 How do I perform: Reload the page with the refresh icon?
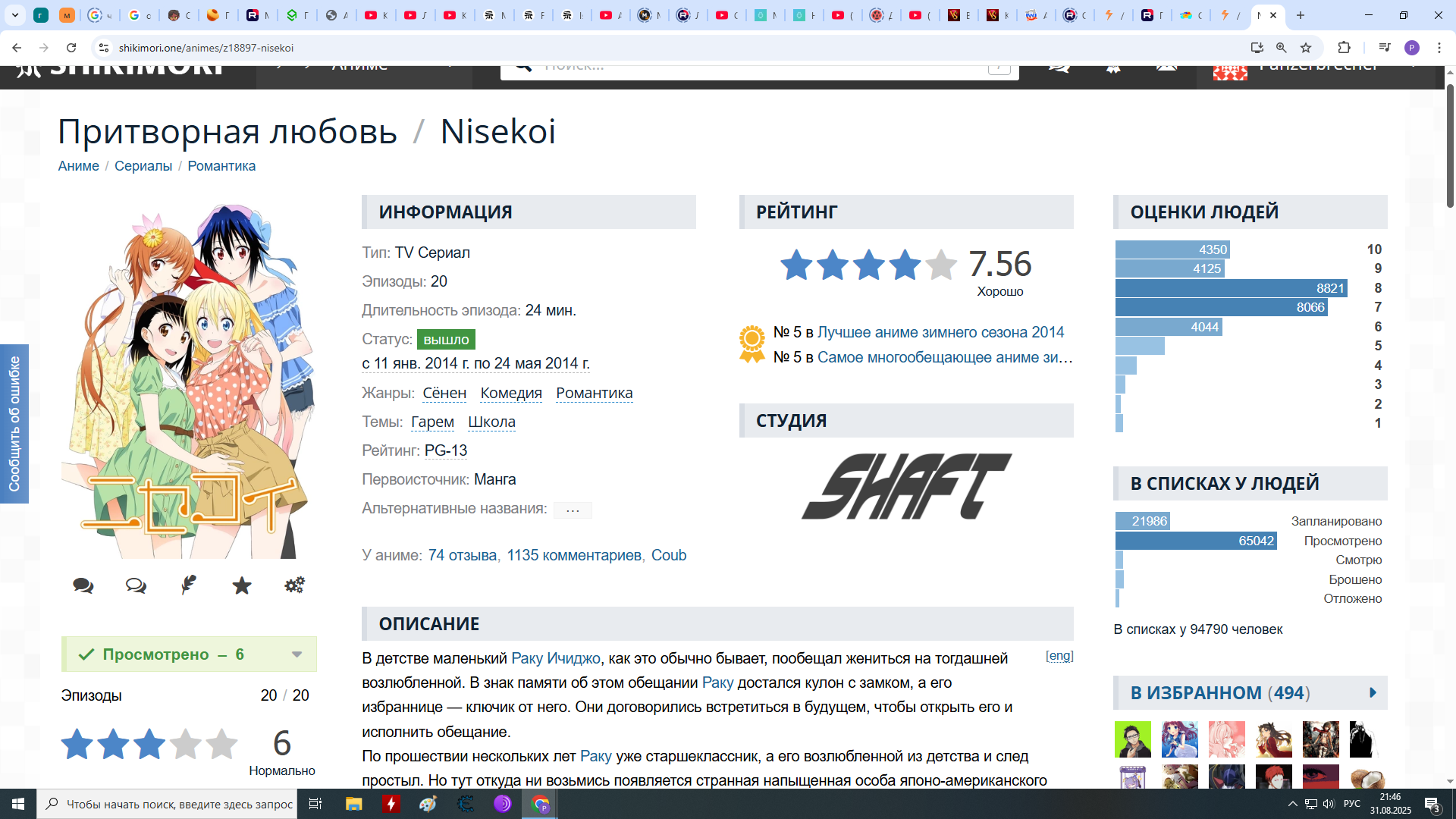71,48
